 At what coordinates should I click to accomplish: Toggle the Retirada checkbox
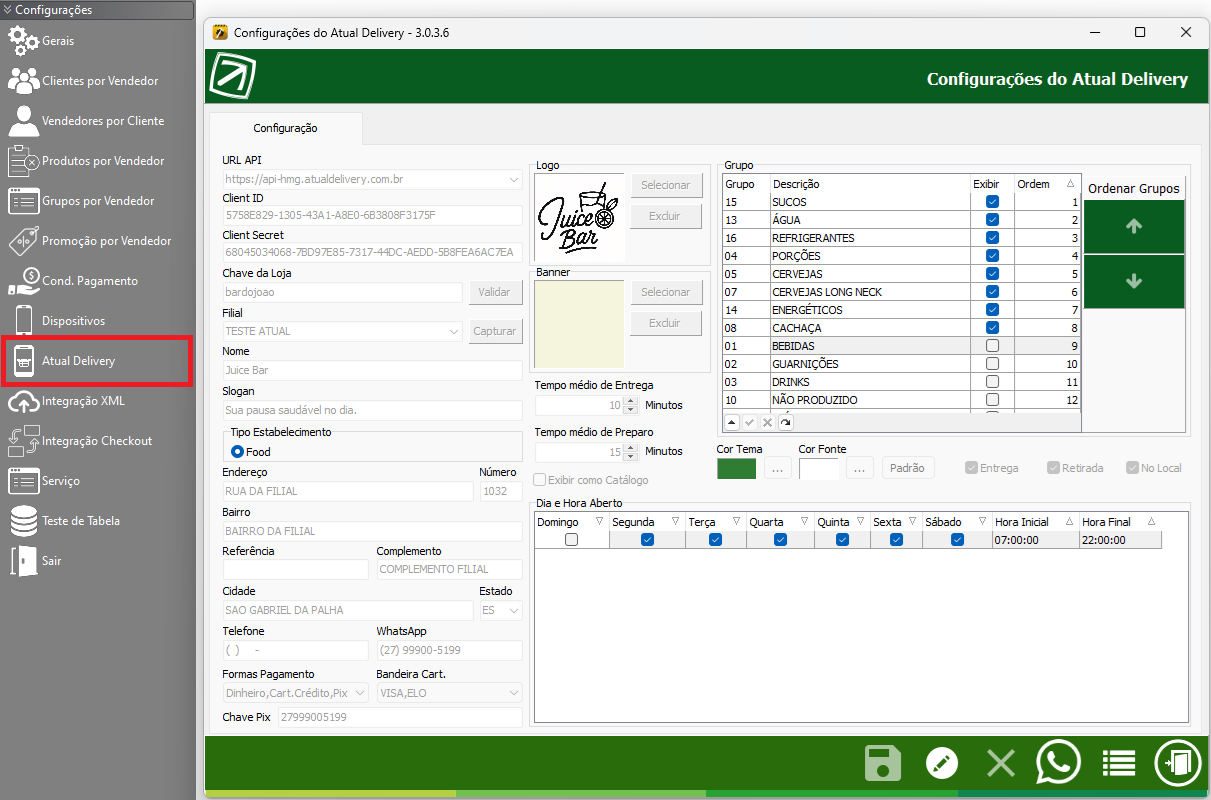[1053, 468]
